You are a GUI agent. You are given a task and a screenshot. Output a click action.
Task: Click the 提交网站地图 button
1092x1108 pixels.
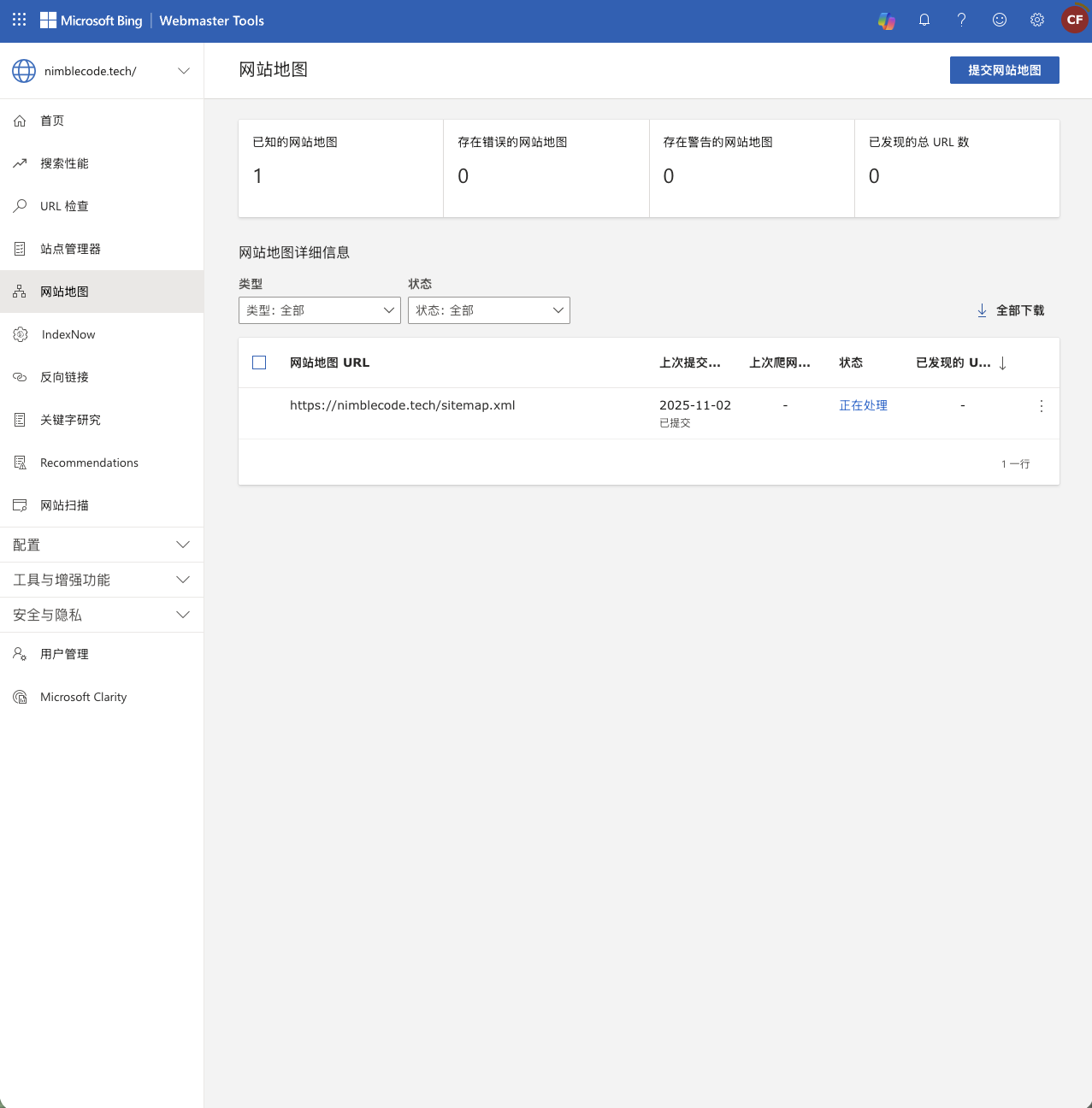1004,70
